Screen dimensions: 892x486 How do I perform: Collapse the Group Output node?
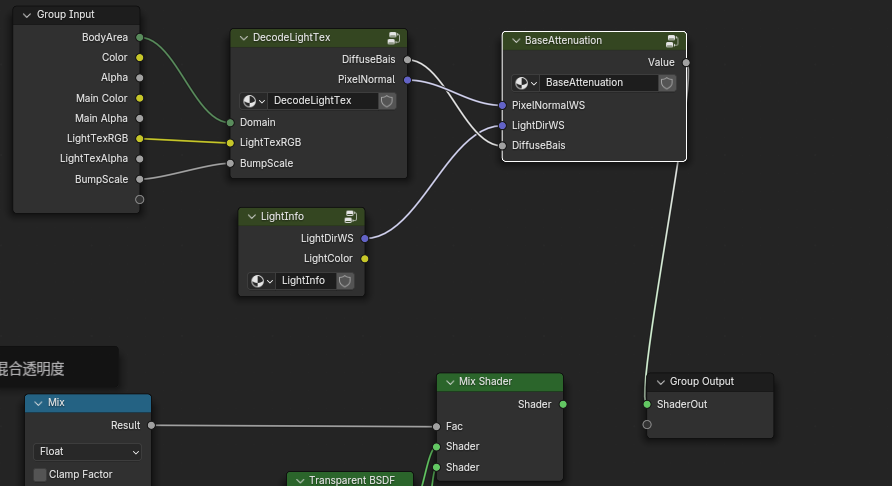click(x=659, y=382)
